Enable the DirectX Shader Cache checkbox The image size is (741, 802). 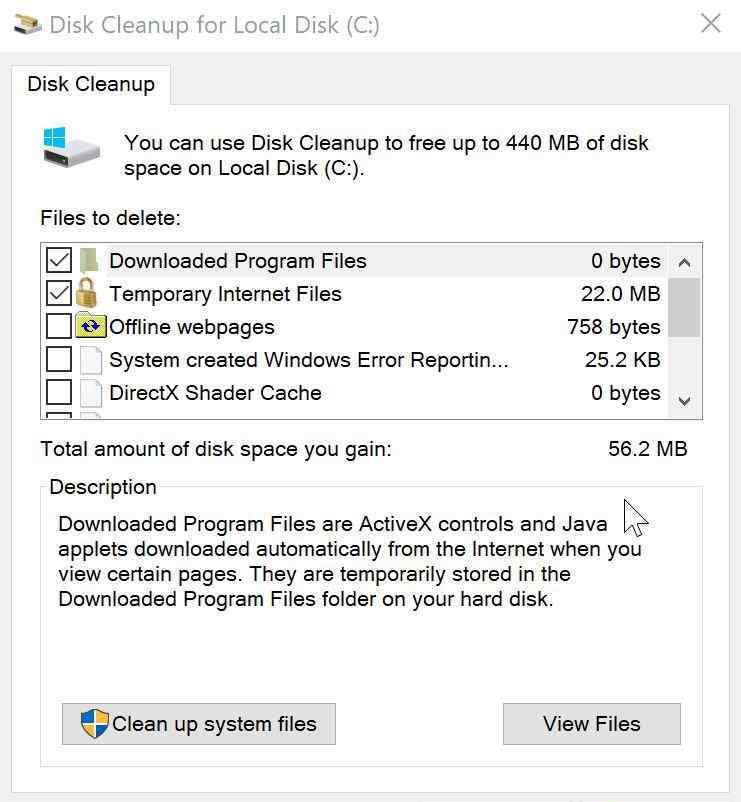coord(59,392)
